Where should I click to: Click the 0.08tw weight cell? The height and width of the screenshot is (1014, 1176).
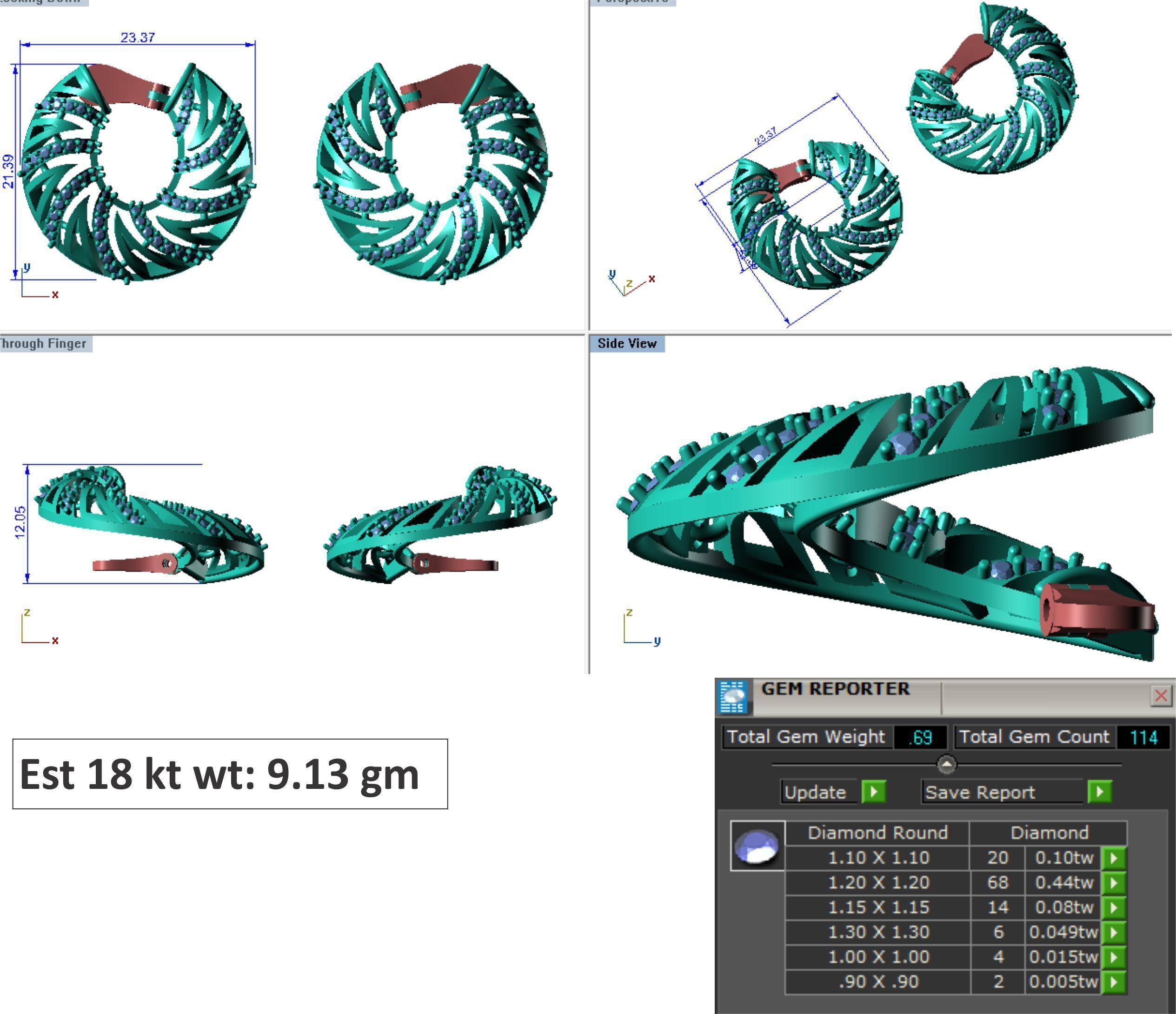[x=1063, y=908]
